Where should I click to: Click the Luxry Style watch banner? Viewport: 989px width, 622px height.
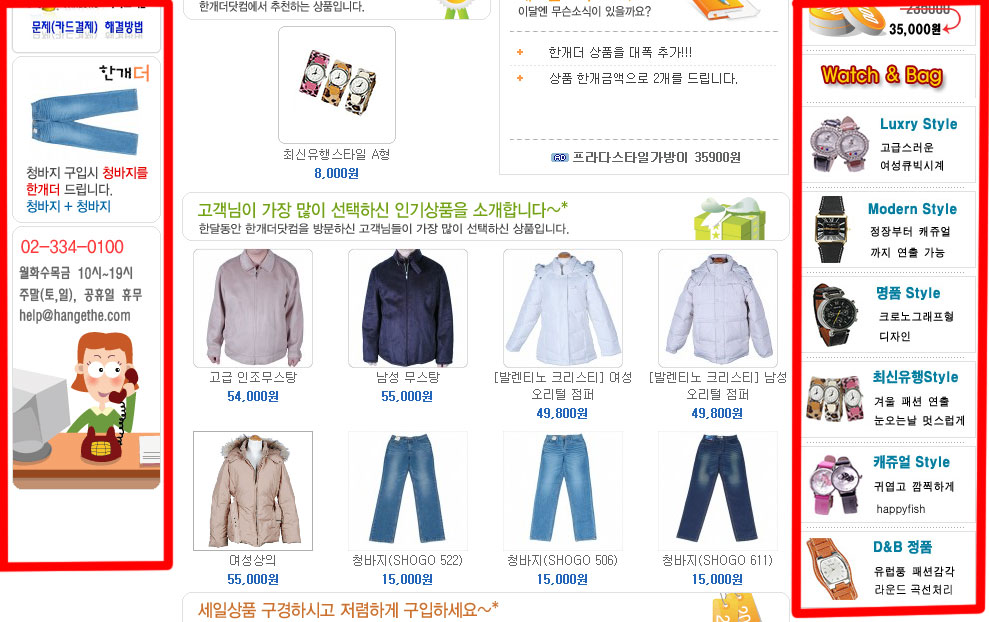point(888,144)
